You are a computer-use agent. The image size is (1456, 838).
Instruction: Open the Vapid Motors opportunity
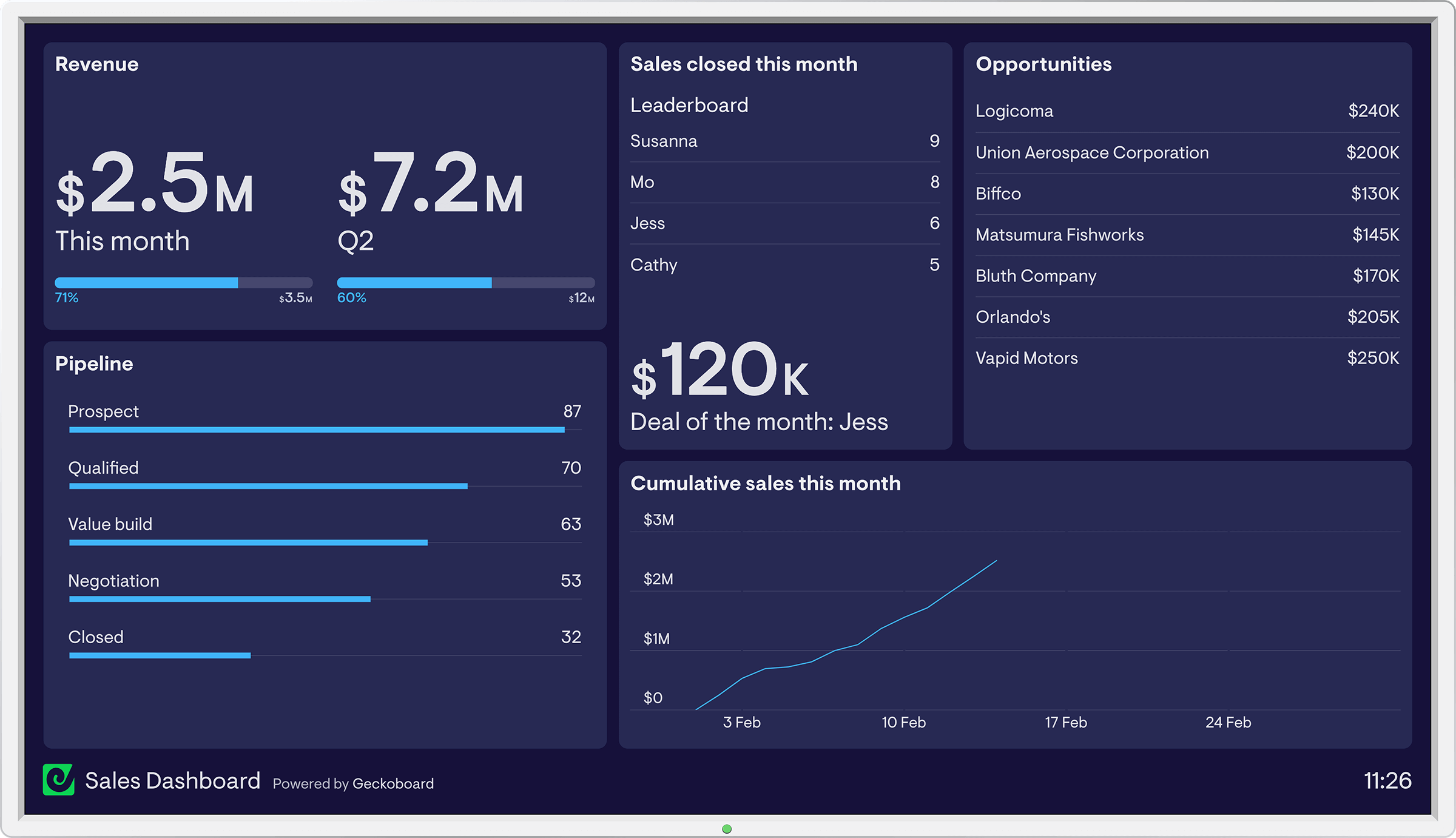point(1187,358)
